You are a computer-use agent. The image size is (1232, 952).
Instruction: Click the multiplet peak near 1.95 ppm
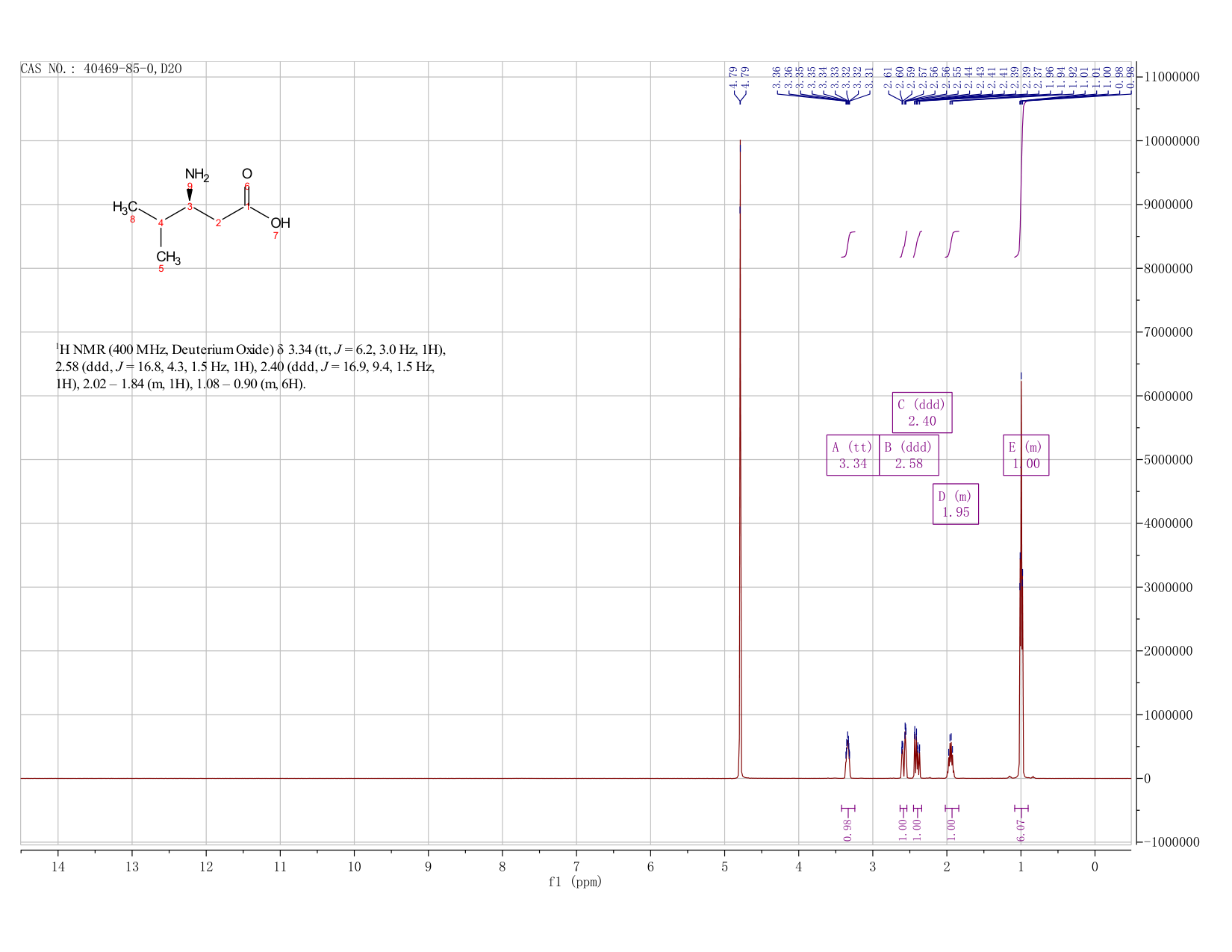click(x=951, y=756)
